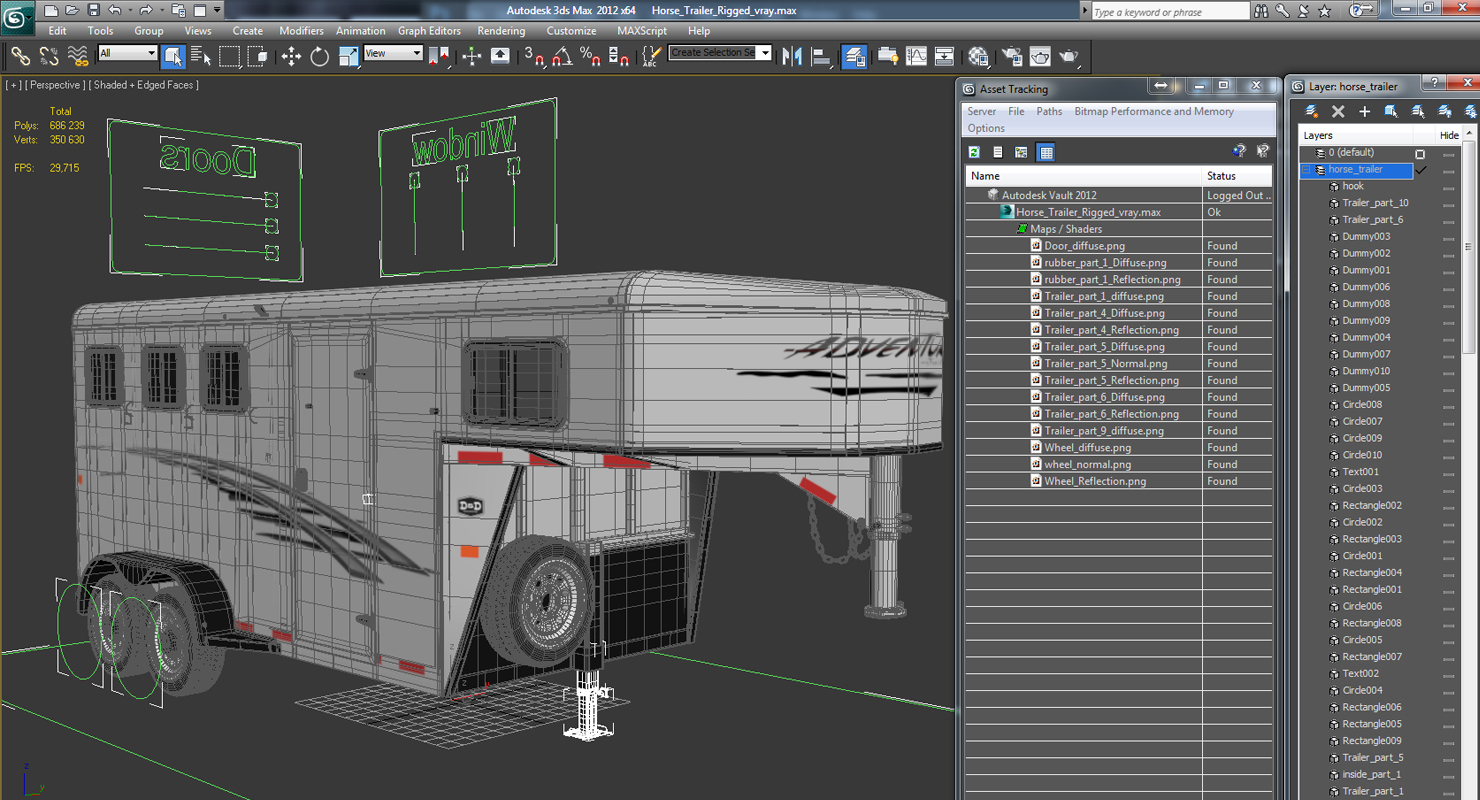The image size is (1480, 800).
Task: Open the redo history dropdown arrow
Action: [x=160, y=10]
